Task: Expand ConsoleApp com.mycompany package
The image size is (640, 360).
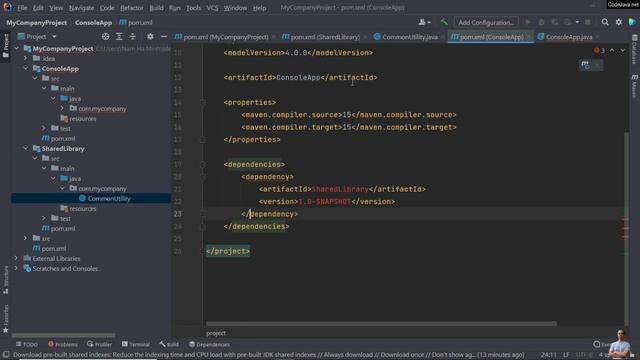Action: [62, 109]
